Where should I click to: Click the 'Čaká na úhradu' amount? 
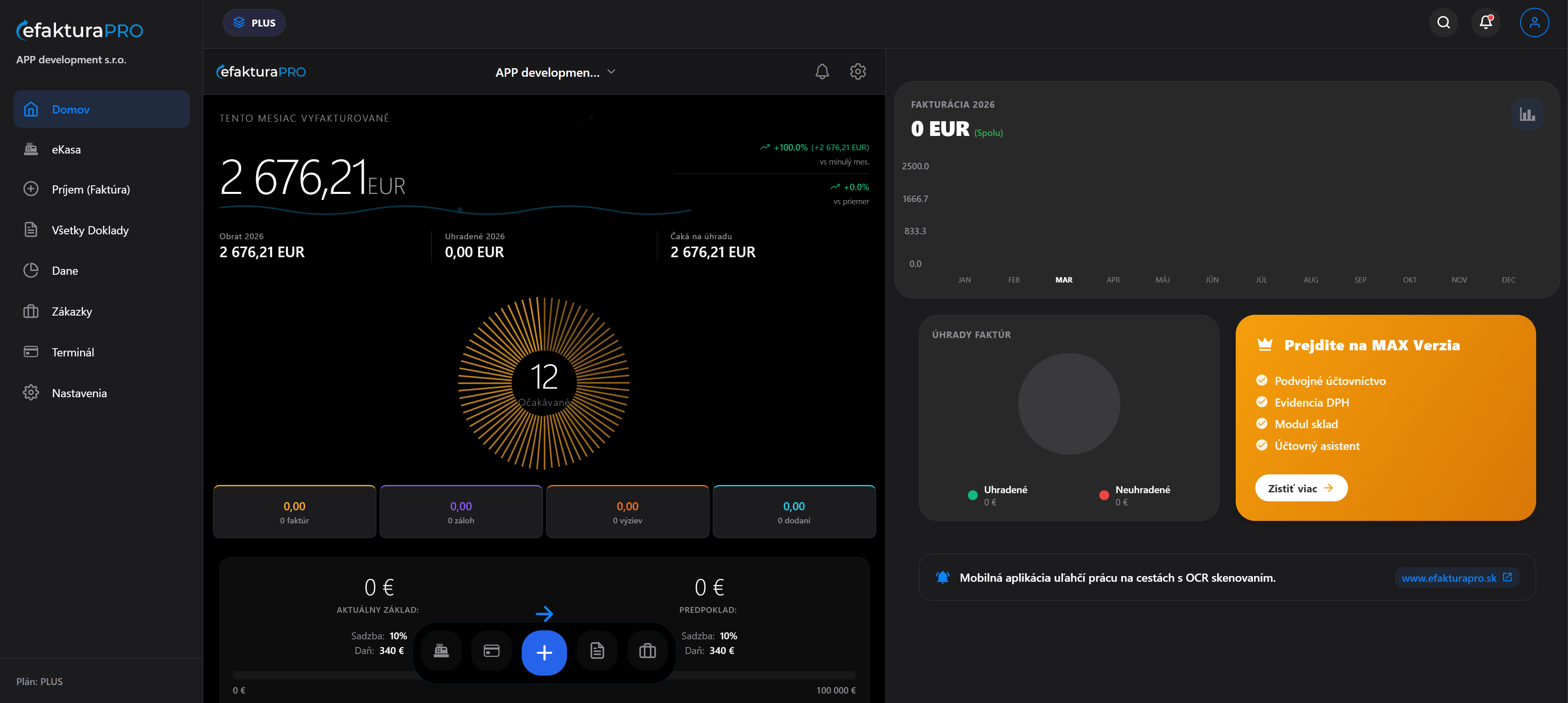click(x=713, y=252)
